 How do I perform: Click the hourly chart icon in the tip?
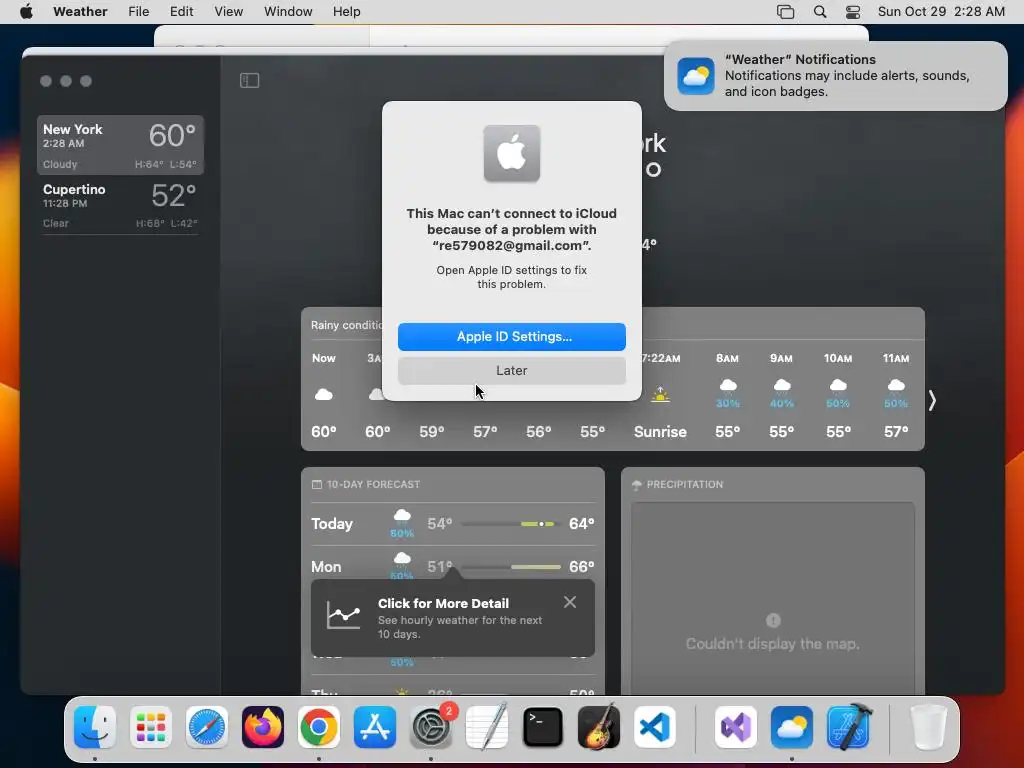click(344, 615)
